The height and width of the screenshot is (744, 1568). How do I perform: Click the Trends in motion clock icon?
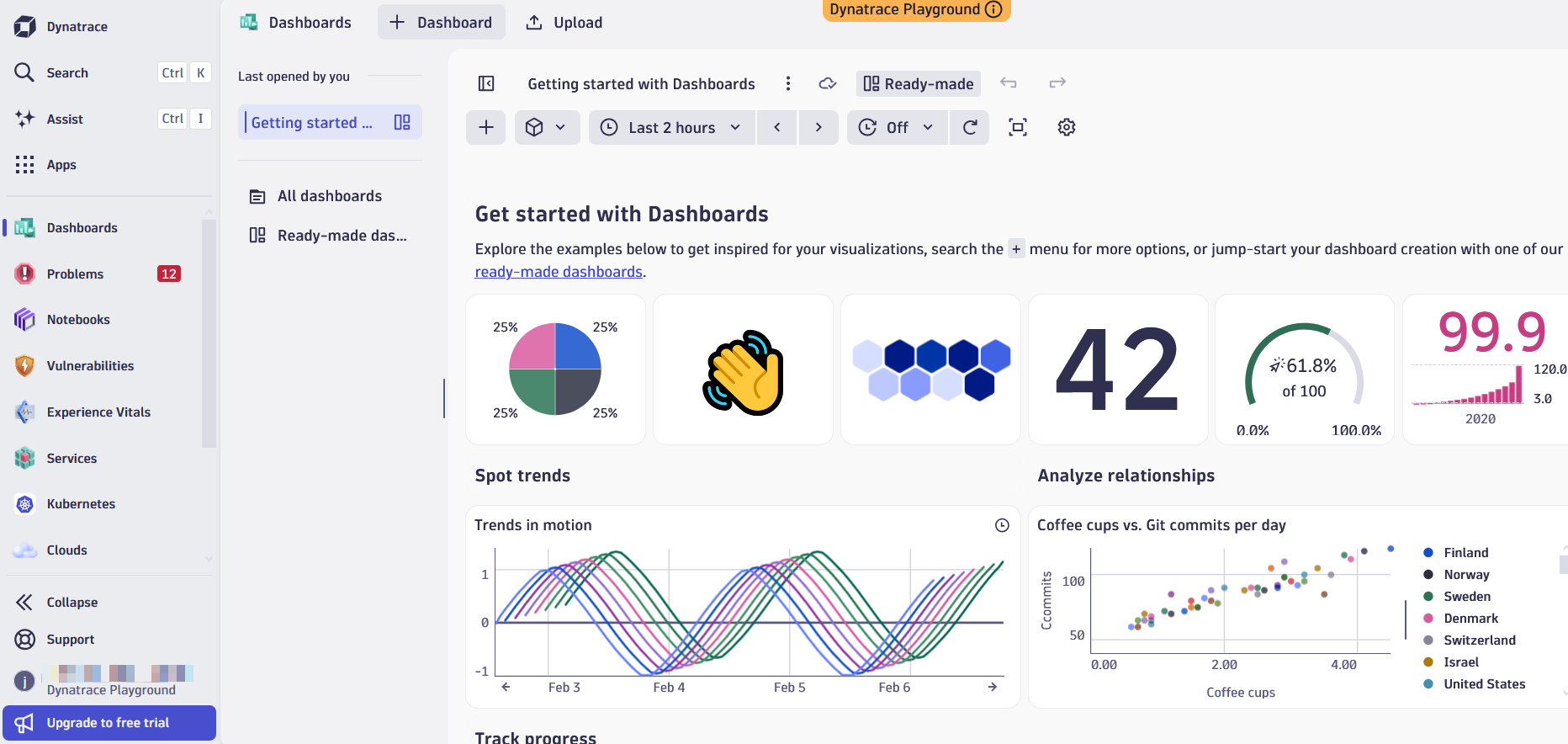[x=1002, y=525]
